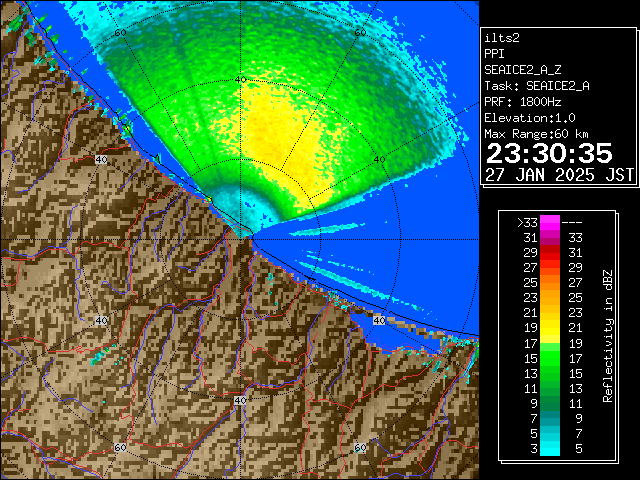The width and height of the screenshot is (640, 480).
Task: Click the bright green 15–17 dBZ legend band
Action: (550, 358)
